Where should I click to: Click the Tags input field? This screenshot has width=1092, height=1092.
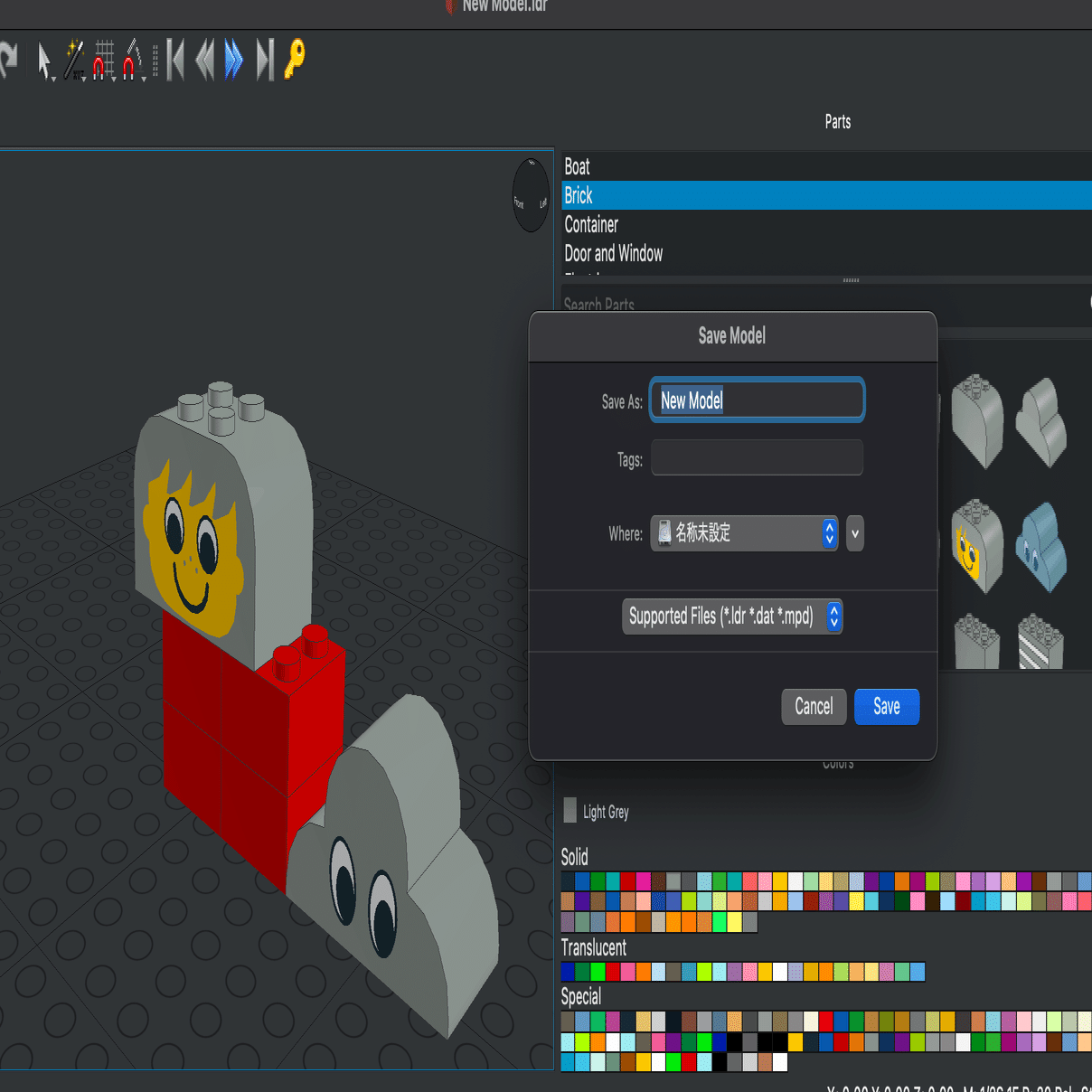pyautogui.click(x=757, y=457)
